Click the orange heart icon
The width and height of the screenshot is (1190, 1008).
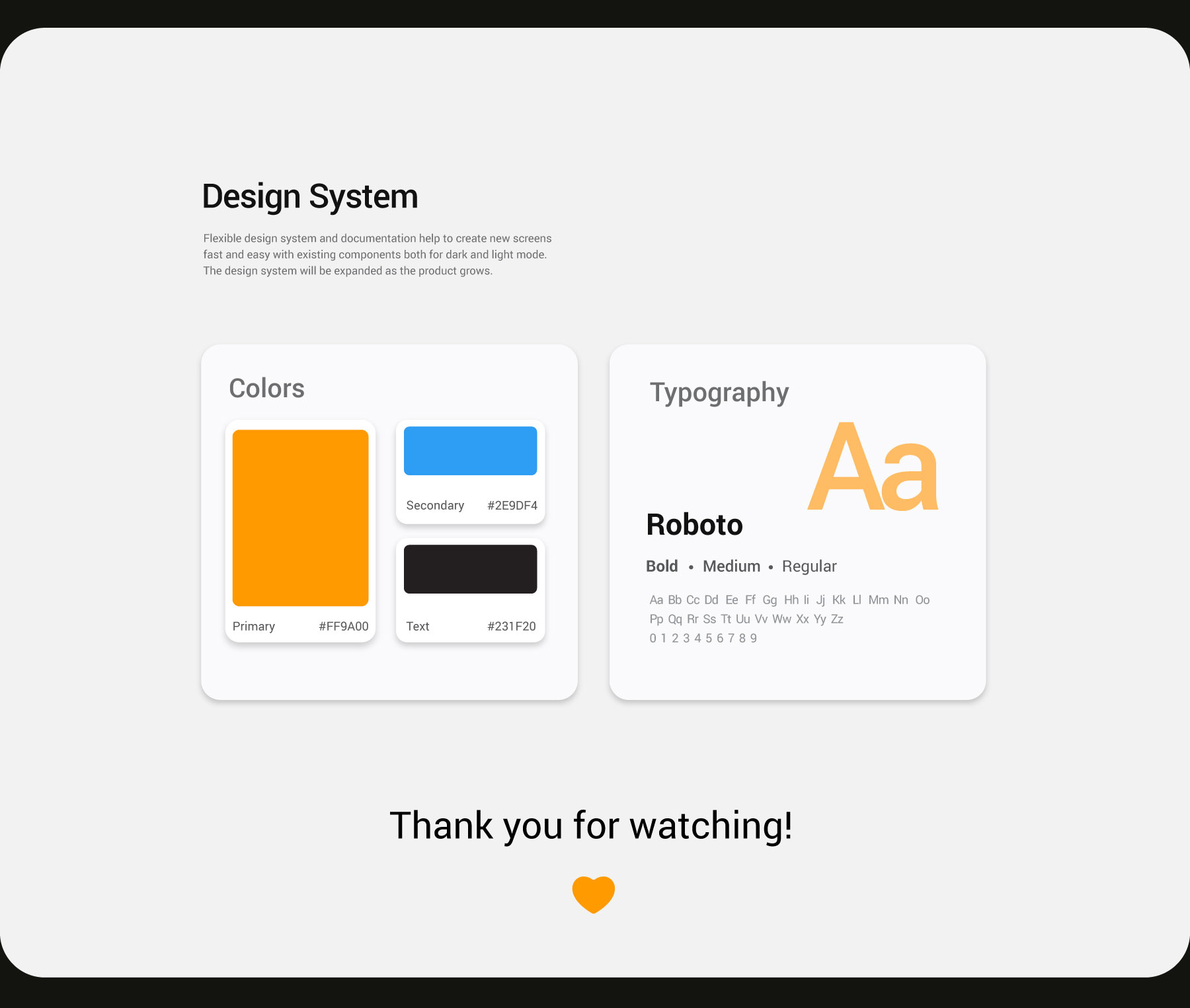pos(593,894)
